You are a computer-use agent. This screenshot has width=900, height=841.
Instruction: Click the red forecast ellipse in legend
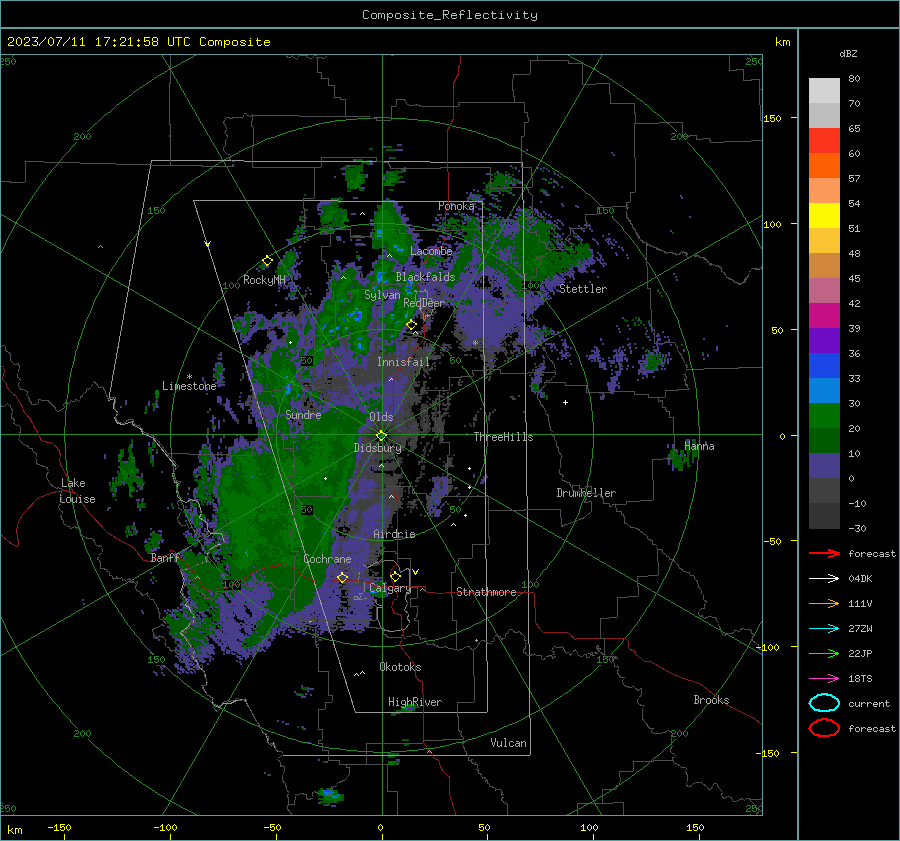[824, 728]
